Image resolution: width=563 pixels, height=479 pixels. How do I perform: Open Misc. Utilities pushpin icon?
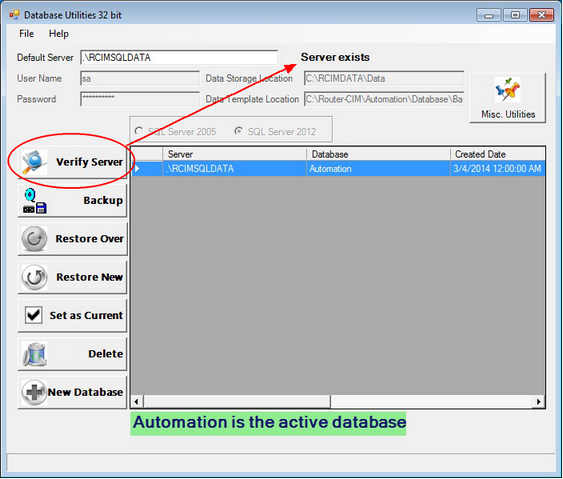click(x=507, y=89)
